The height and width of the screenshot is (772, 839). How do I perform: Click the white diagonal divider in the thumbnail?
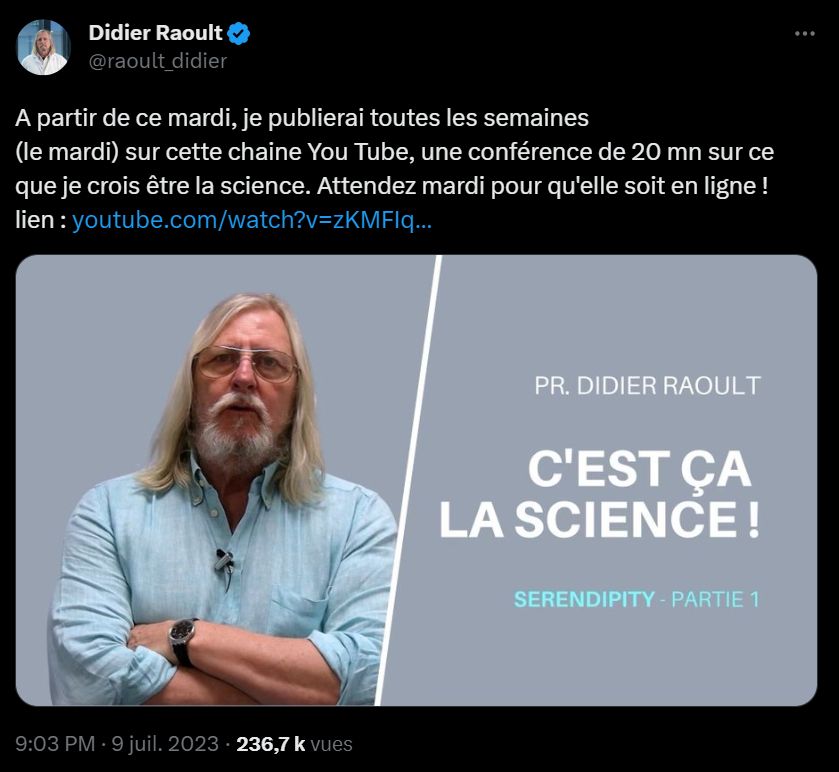411,480
